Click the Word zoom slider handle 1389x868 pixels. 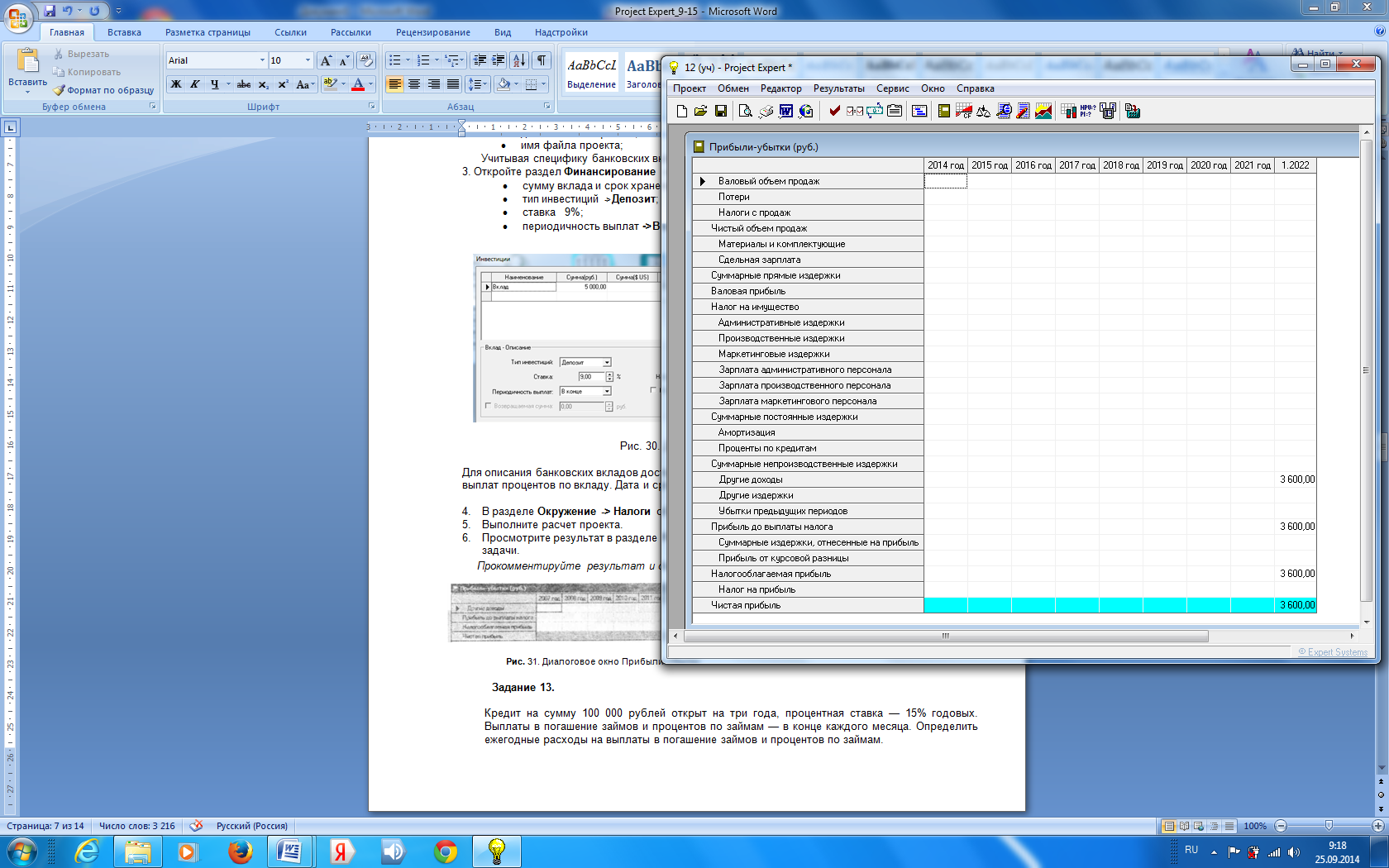1329,826
